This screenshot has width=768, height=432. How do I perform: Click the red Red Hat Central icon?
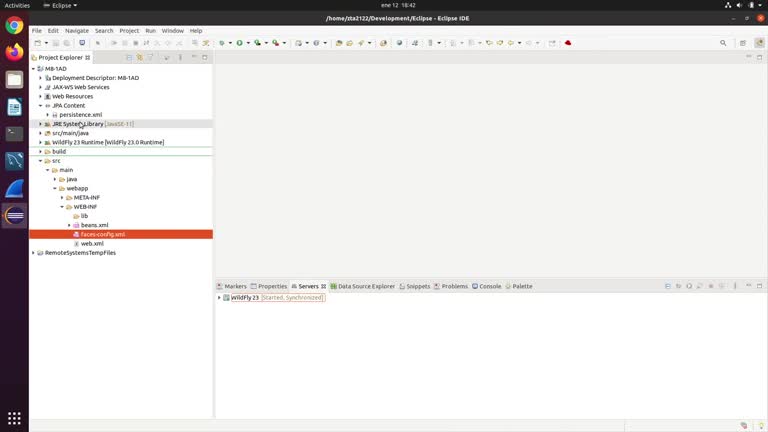568,43
